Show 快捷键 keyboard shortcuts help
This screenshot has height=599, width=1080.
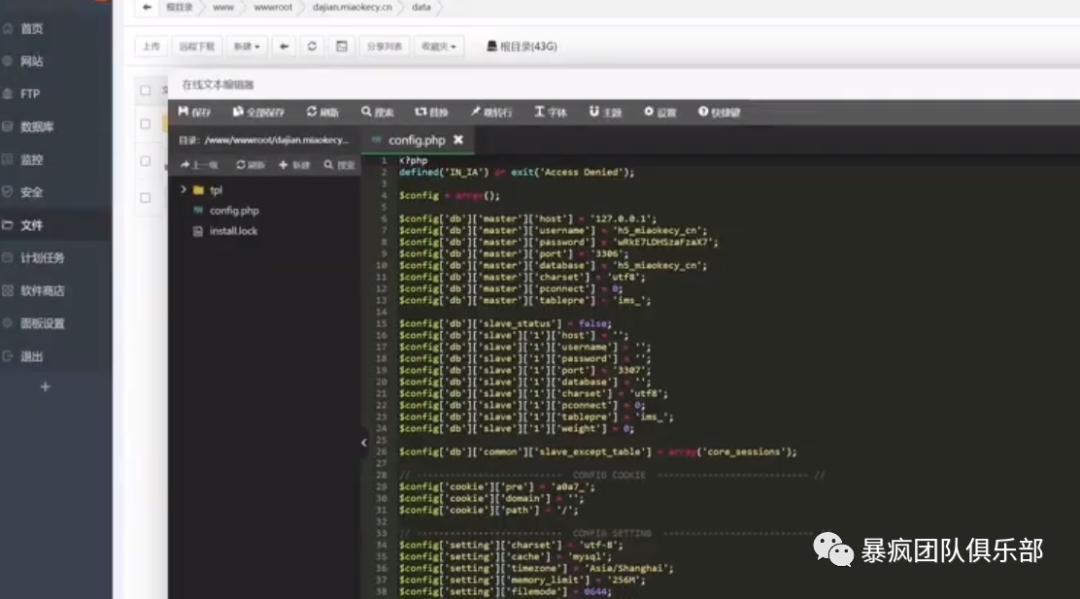tap(719, 112)
